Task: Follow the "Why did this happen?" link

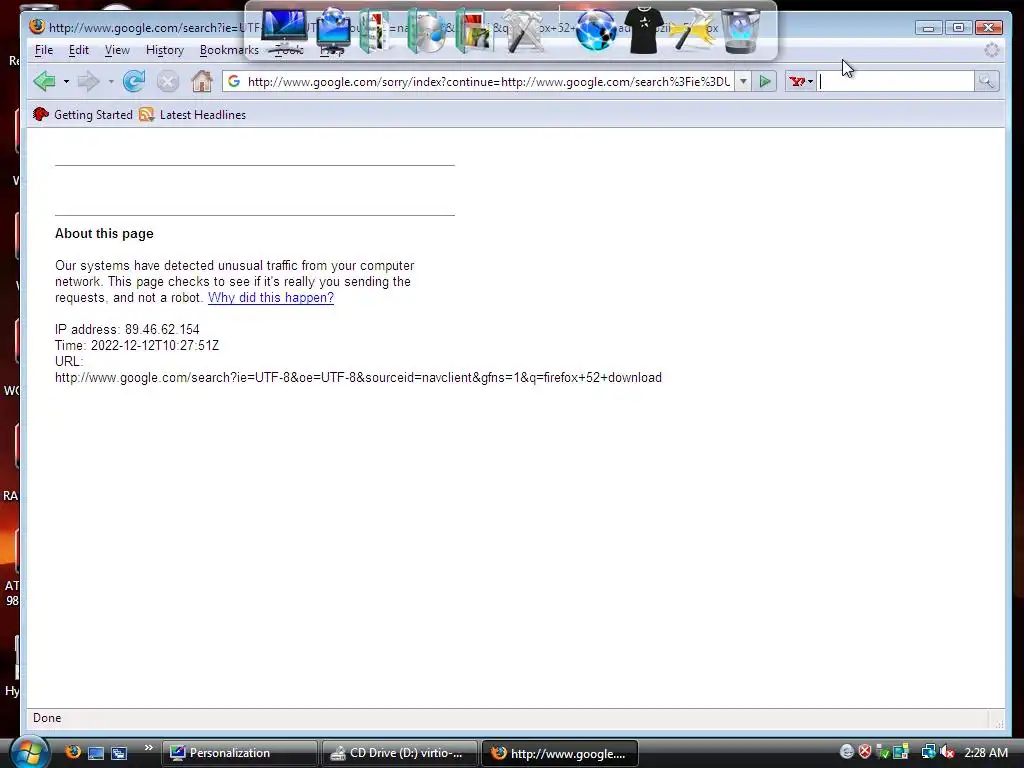Action: [271, 298]
